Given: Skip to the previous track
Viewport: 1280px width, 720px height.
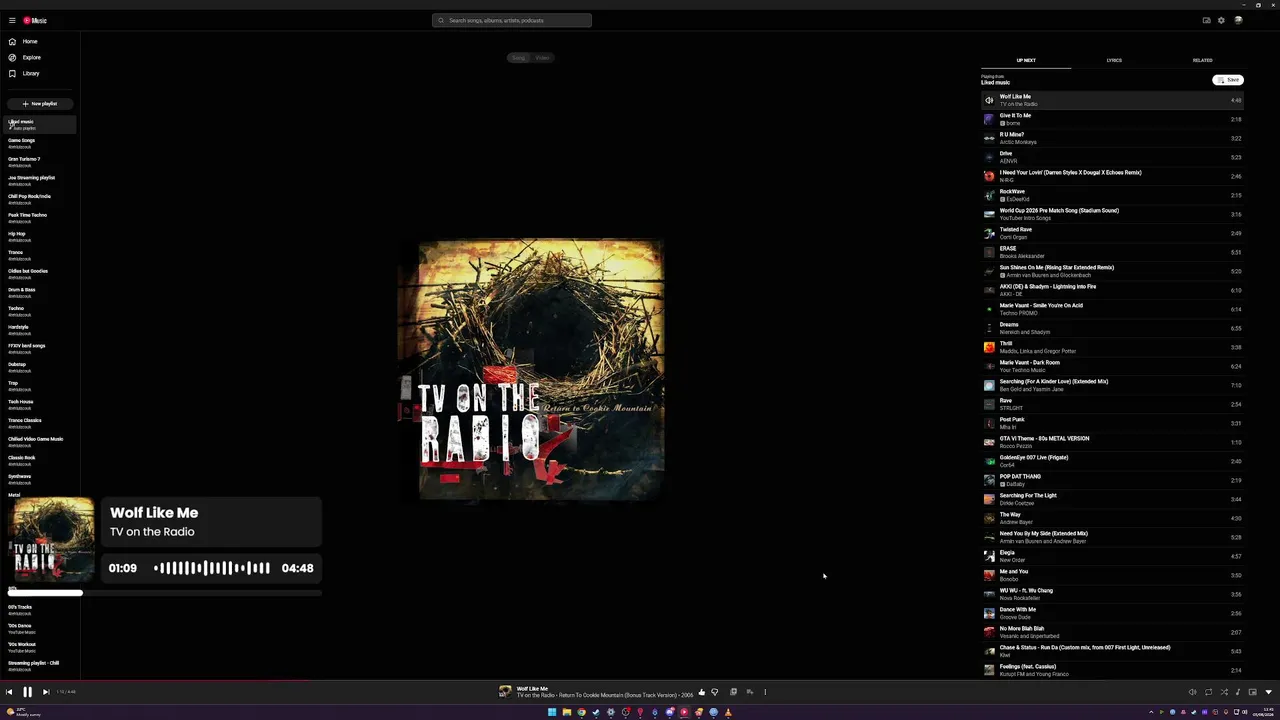Looking at the screenshot, I should (9, 692).
